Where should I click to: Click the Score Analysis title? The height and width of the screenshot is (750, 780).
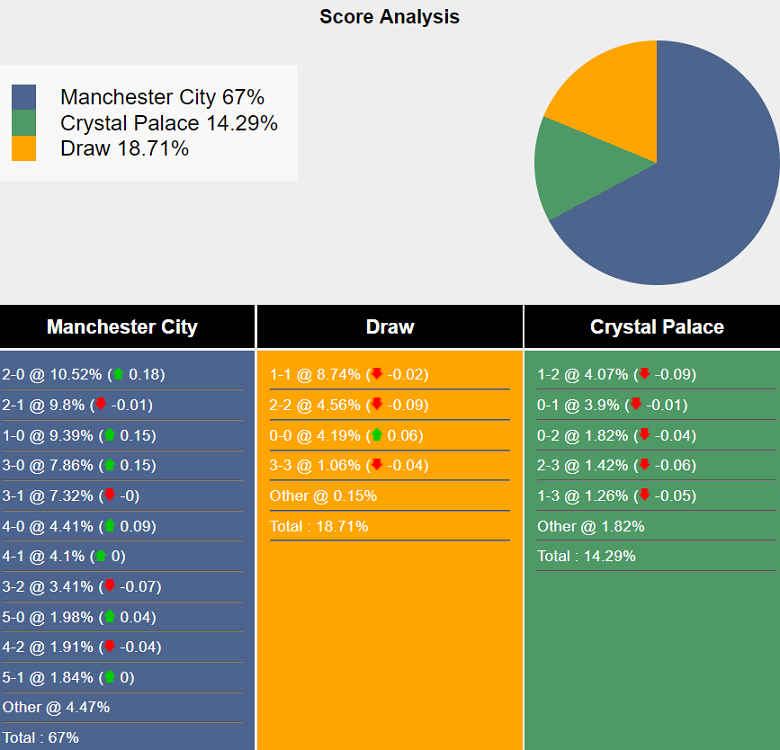[390, 17]
